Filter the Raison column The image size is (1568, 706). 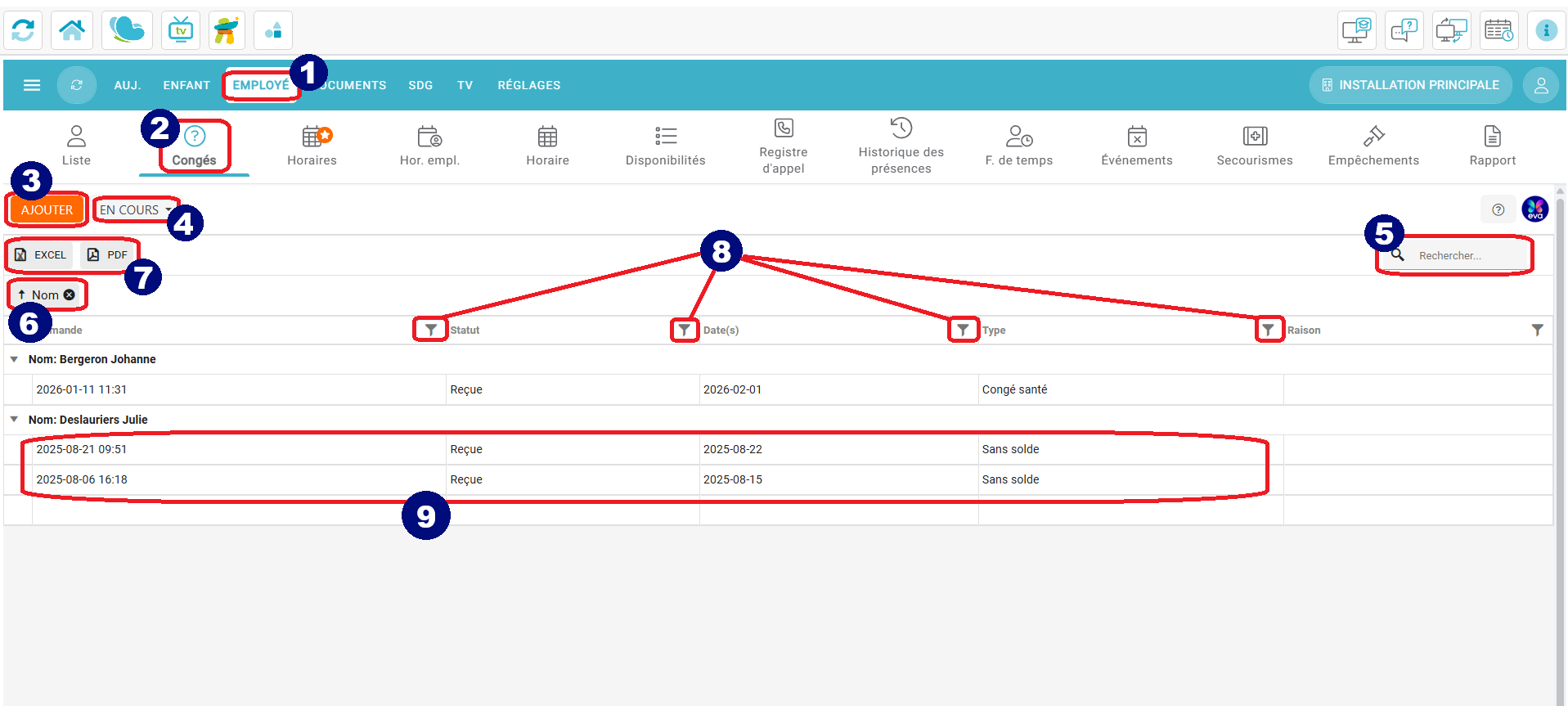pyautogui.click(x=1537, y=331)
